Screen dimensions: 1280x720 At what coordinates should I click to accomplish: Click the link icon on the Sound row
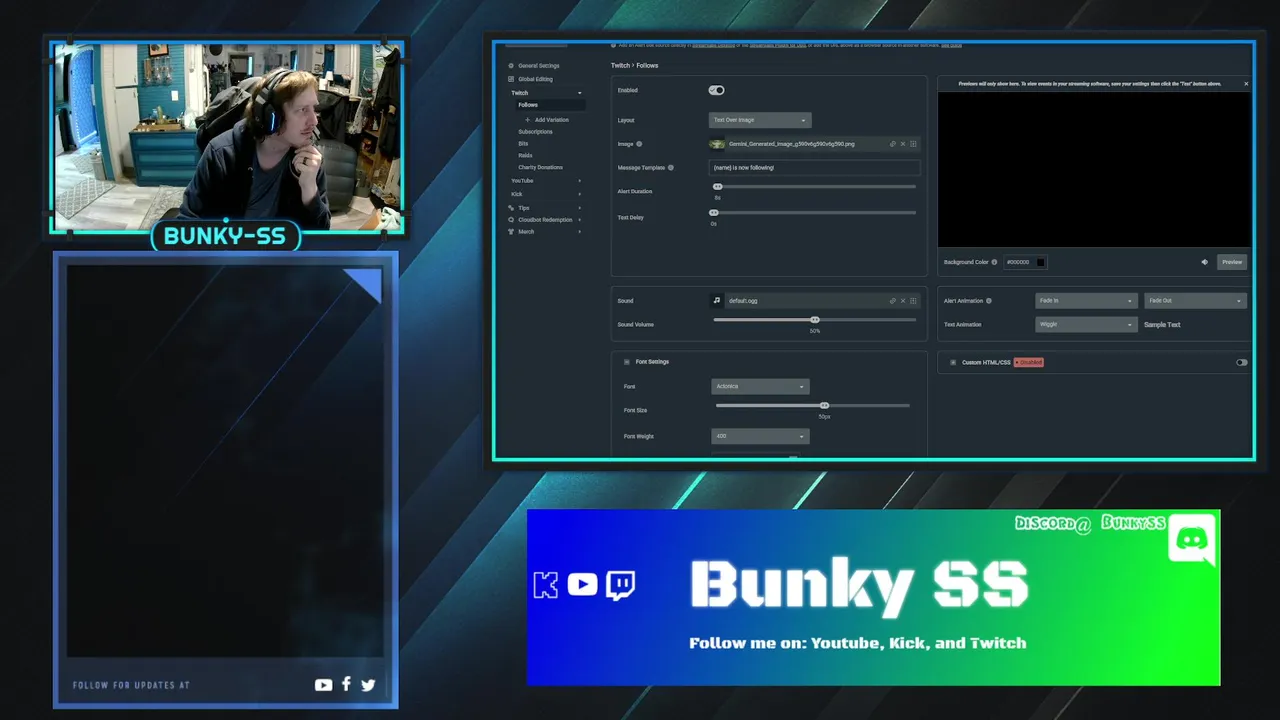[893, 300]
